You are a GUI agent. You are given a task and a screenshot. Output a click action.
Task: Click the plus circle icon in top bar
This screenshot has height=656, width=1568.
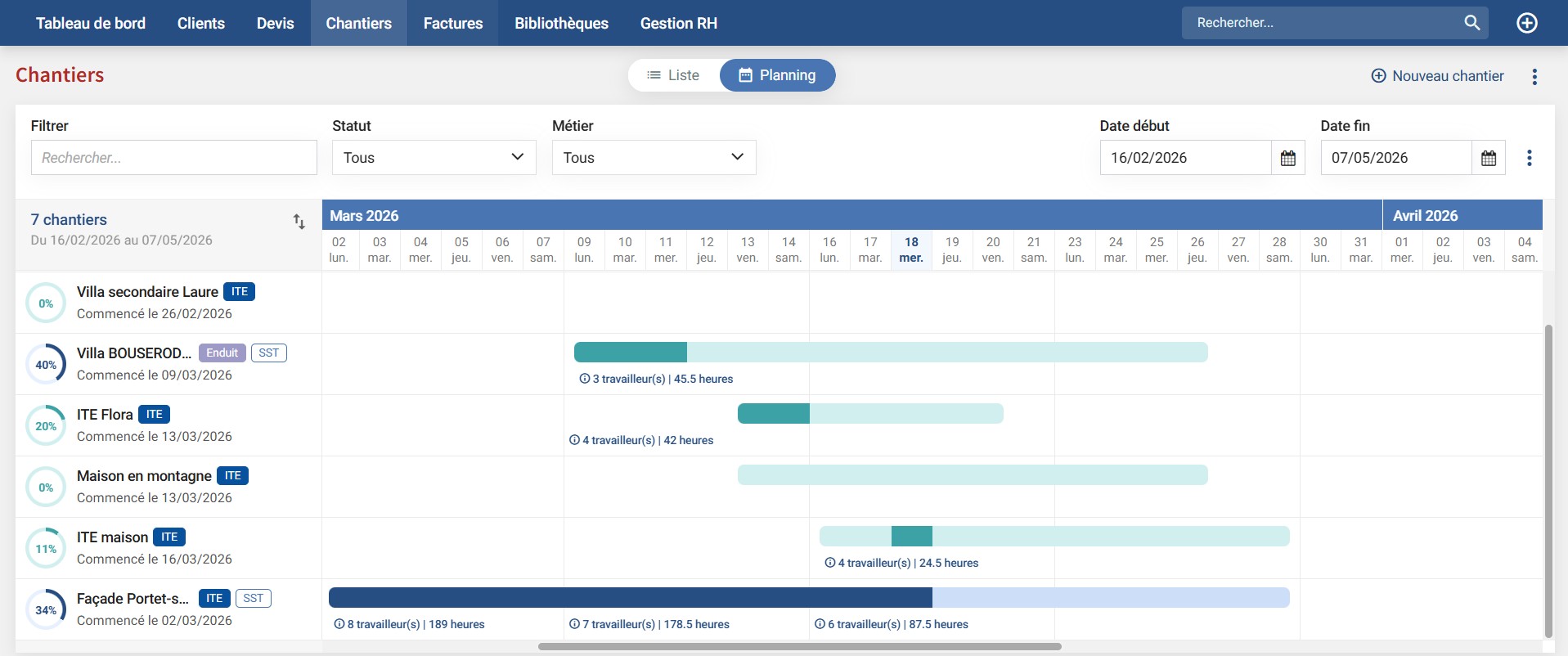click(x=1526, y=23)
